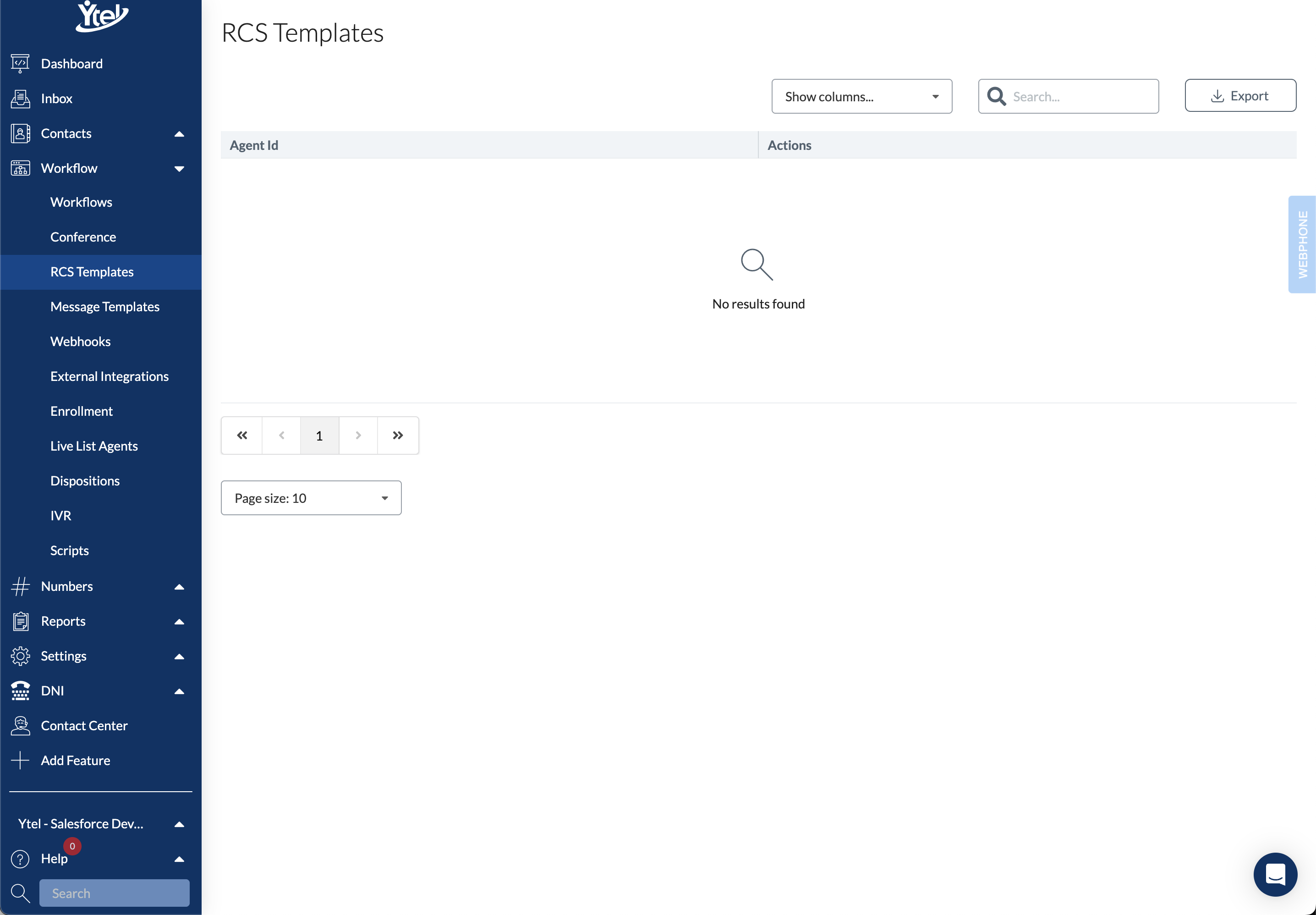Open the Page size dropdown
The height and width of the screenshot is (915, 1316).
click(311, 498)
